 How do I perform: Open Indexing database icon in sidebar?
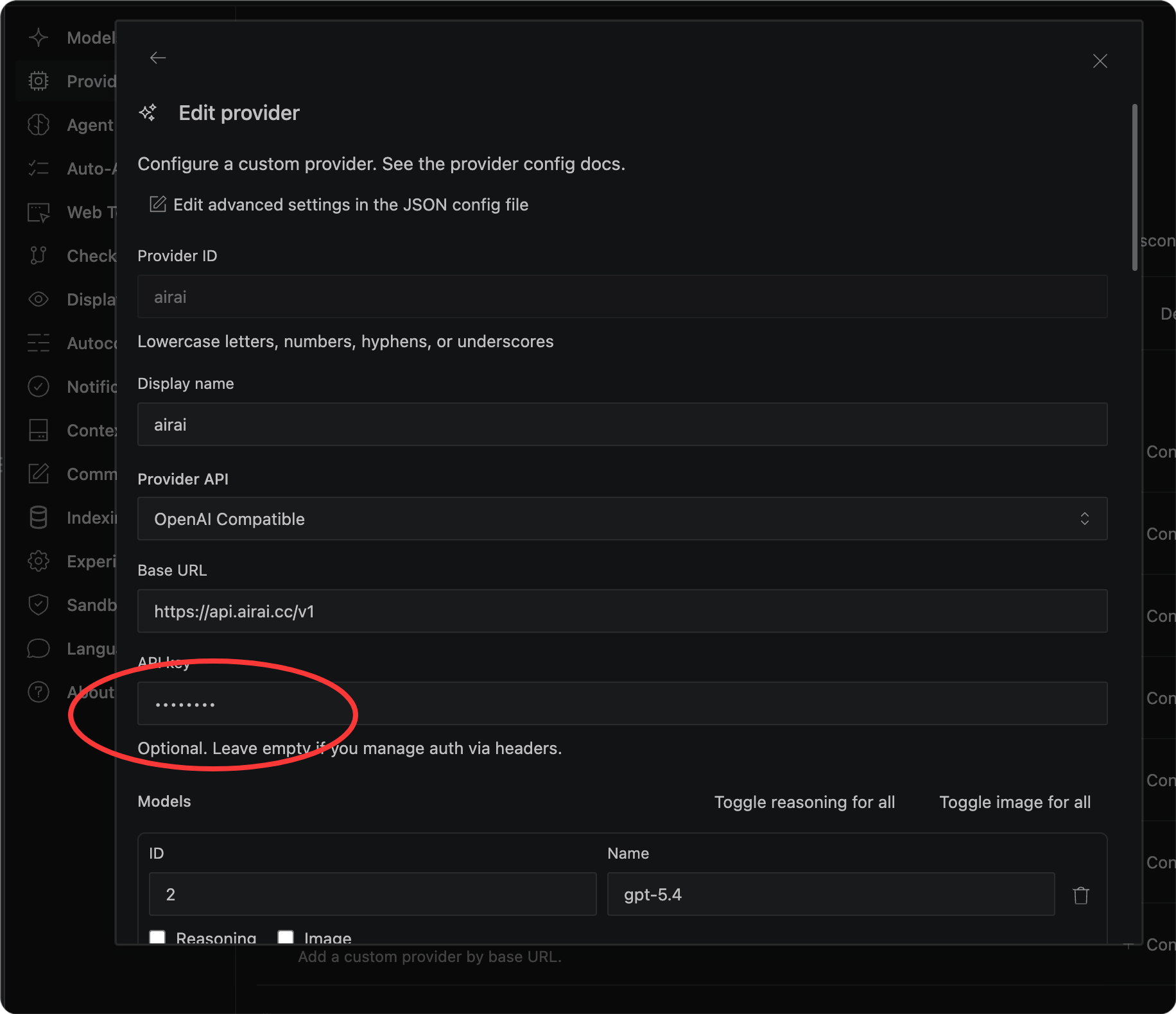coord(39,517)
